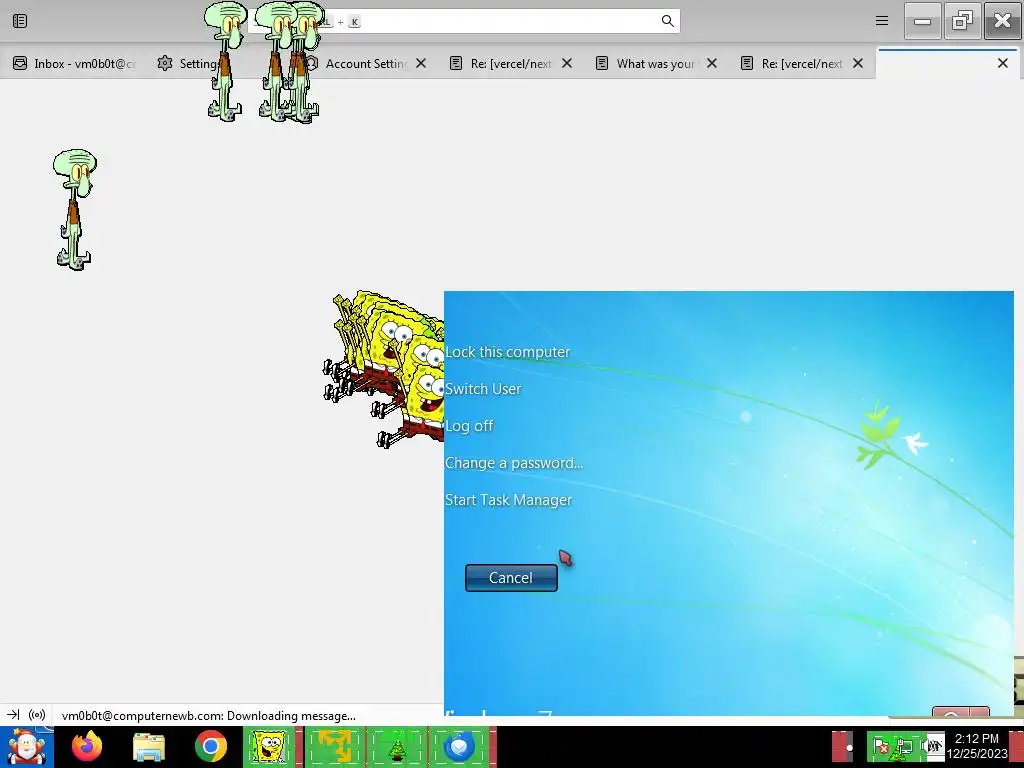Open File Explorer from the taskbar
The height and width of the screenshot is (768, 1024).
tap(148, 747)
